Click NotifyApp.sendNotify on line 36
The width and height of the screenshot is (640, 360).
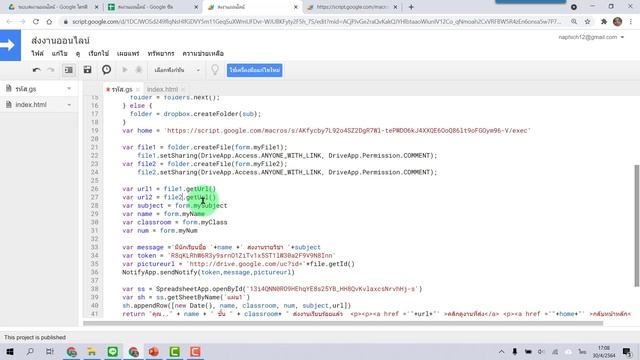(160, 272)
